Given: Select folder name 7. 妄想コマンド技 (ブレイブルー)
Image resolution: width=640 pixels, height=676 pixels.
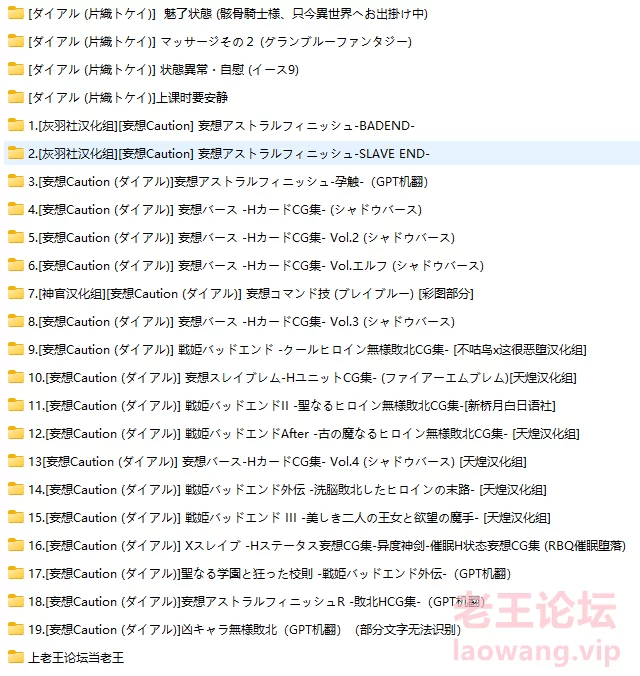Looking at the screenshot, I should [x=251, y=294].
